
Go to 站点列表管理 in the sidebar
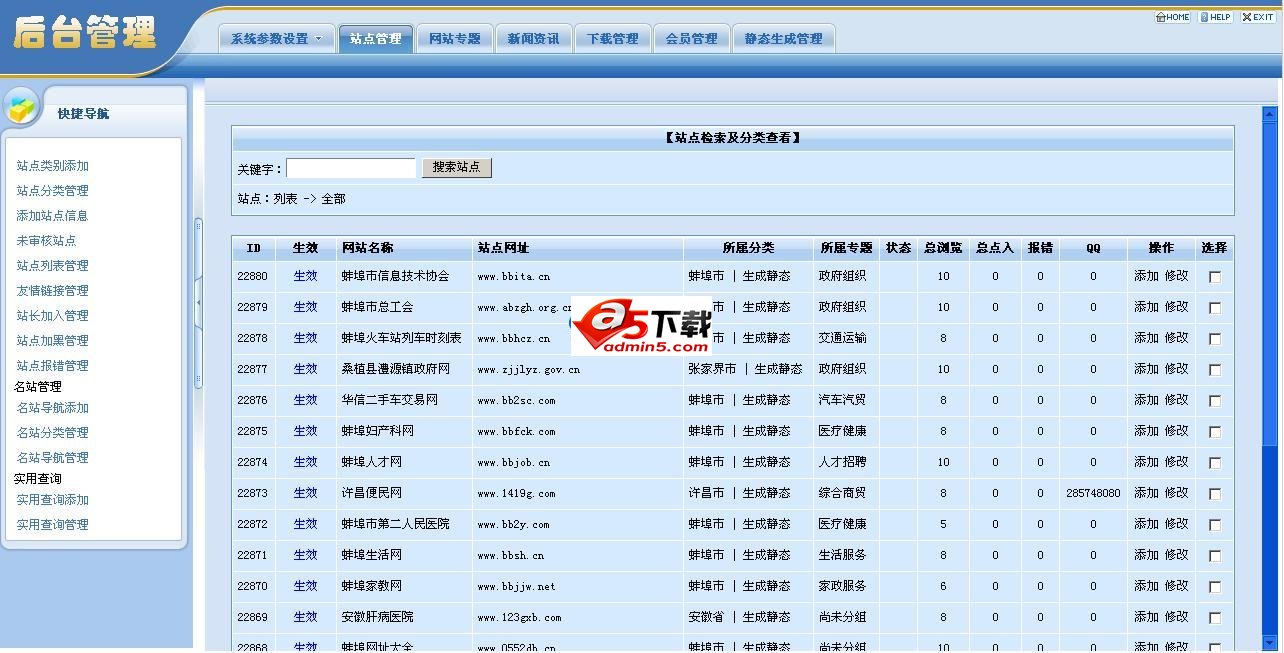(x=53, y=266)
